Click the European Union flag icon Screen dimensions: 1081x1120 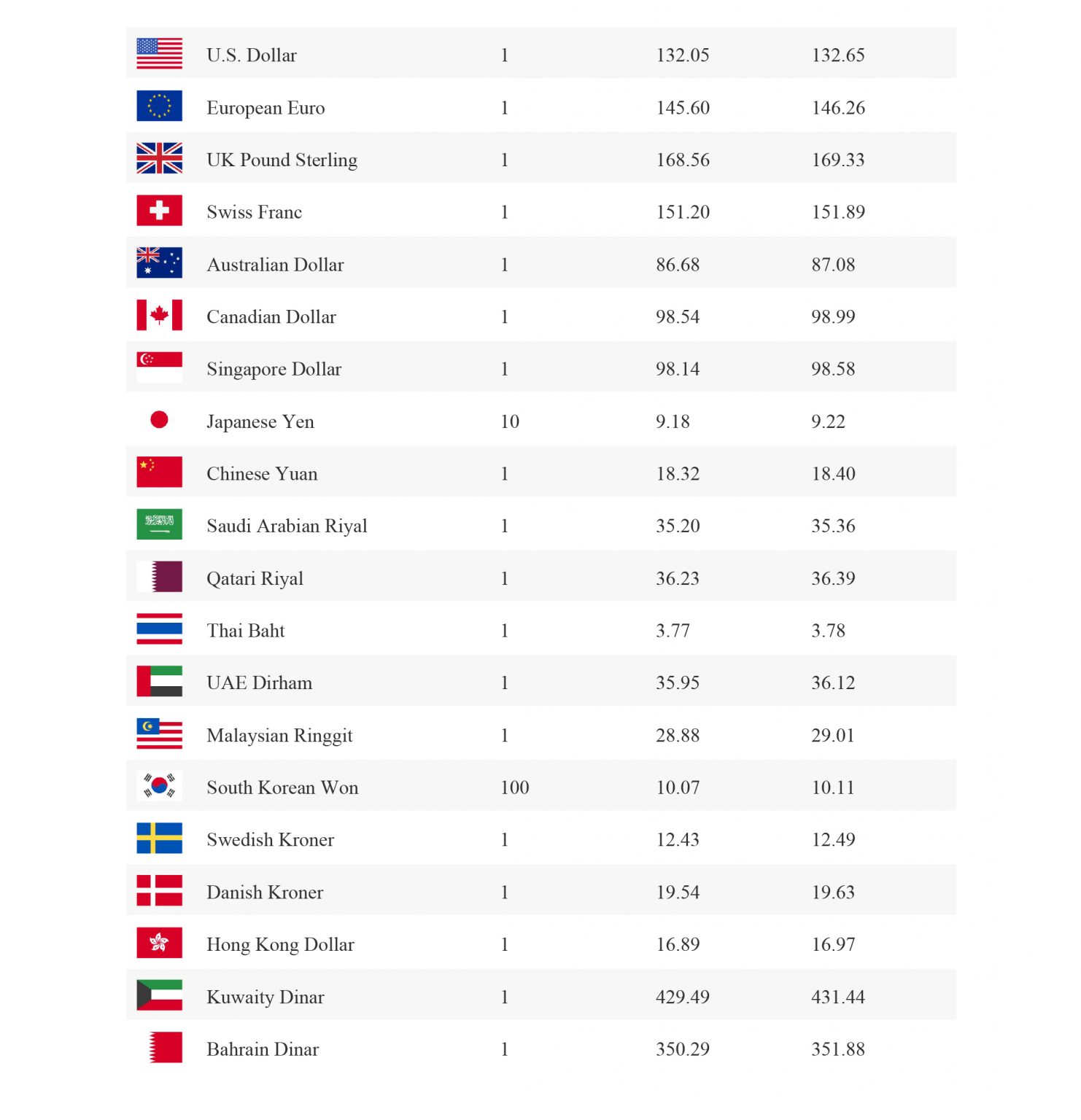pos(159,106)
